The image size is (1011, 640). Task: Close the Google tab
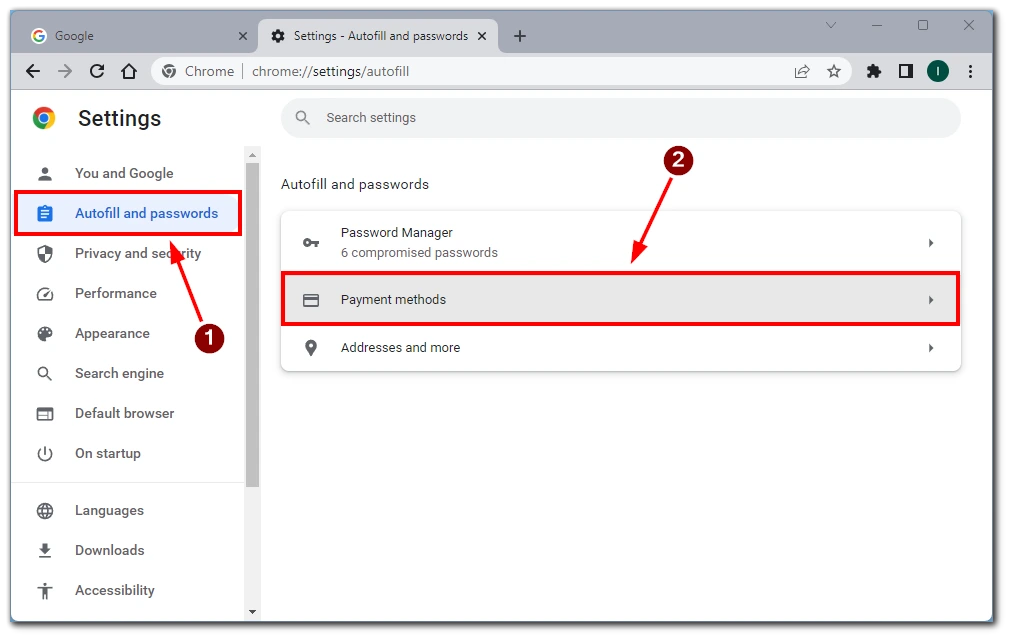click(x=242, y=36)
